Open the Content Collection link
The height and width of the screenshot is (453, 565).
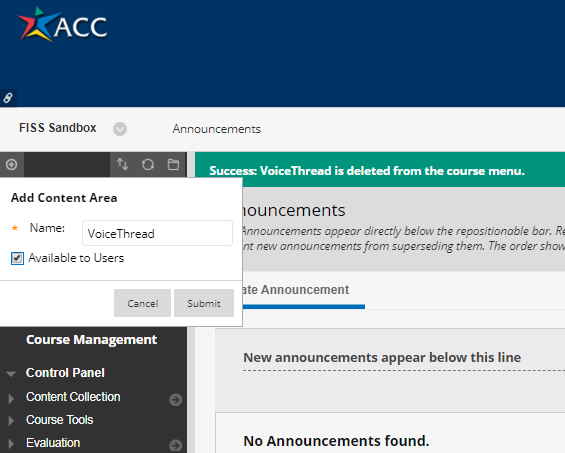click(x=73, y=397)
